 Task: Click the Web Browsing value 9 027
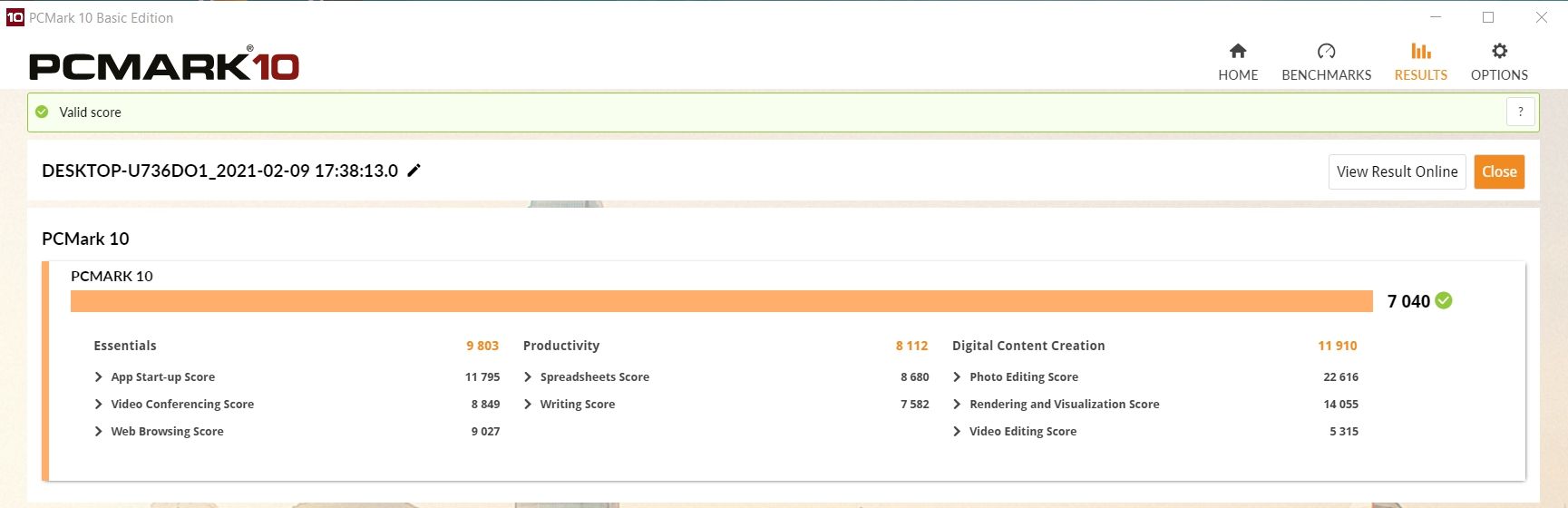tap(485, 431)
